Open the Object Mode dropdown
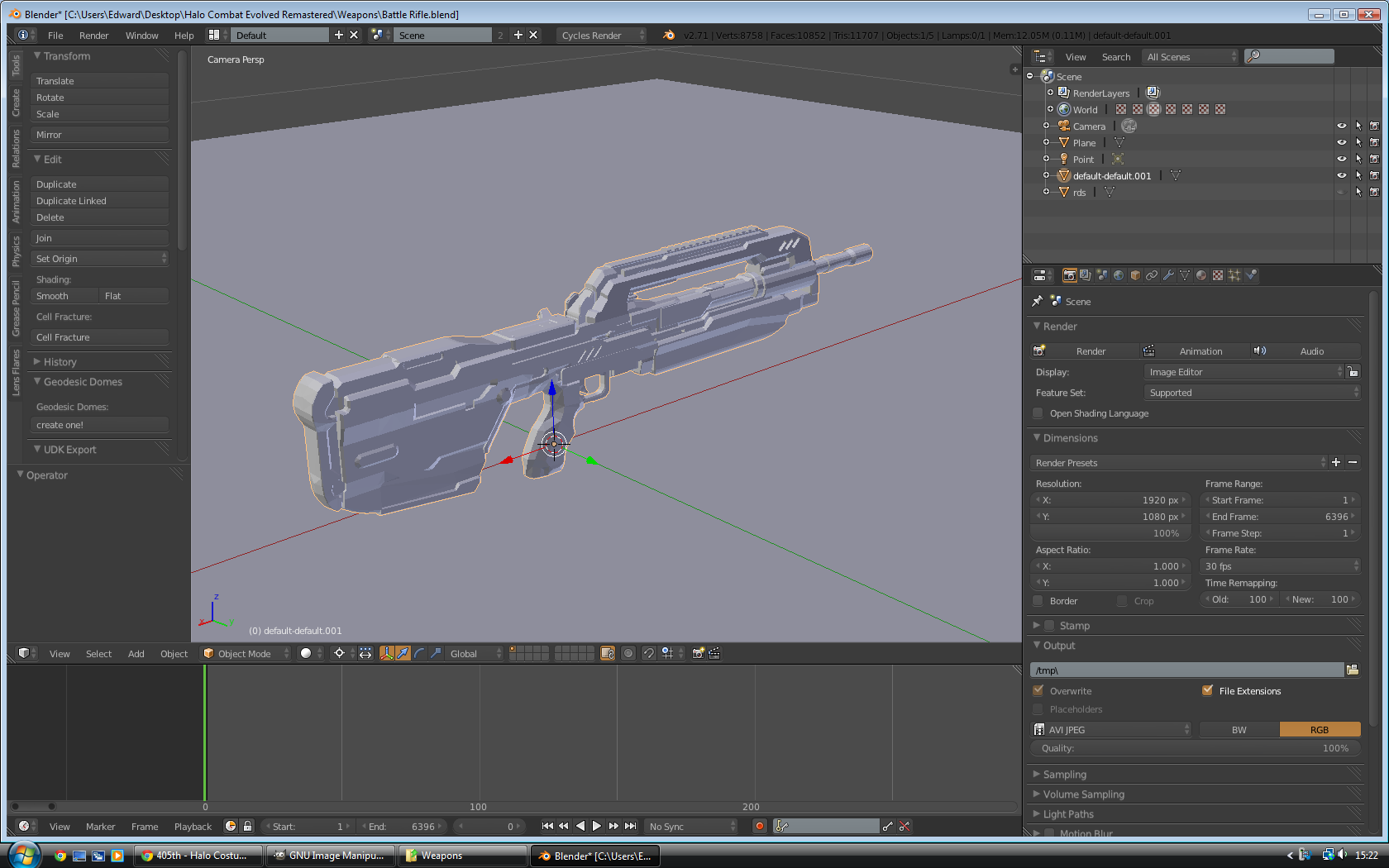 [246, 653]
